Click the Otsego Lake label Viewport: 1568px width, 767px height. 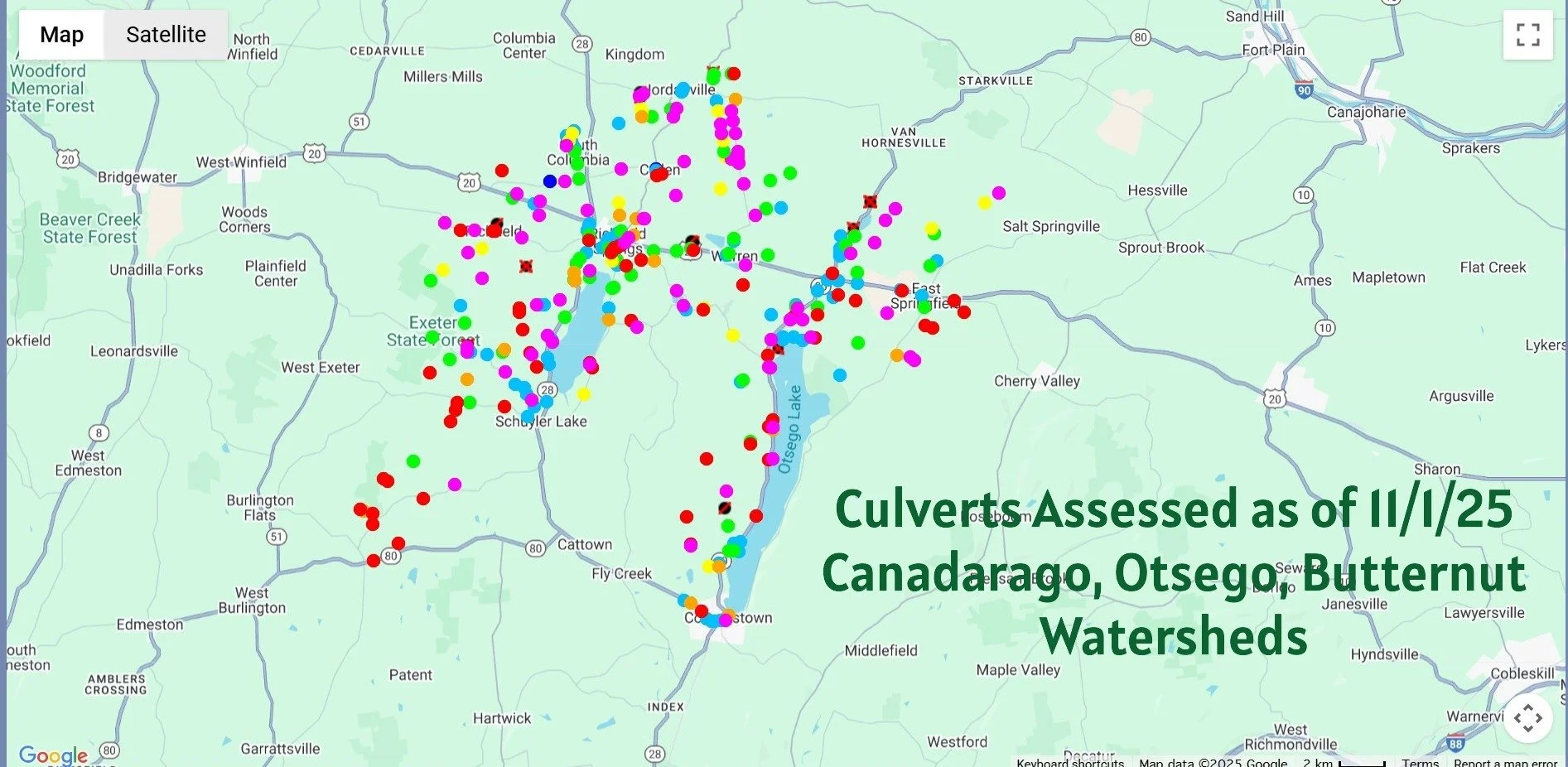click(x=791, y=429)
